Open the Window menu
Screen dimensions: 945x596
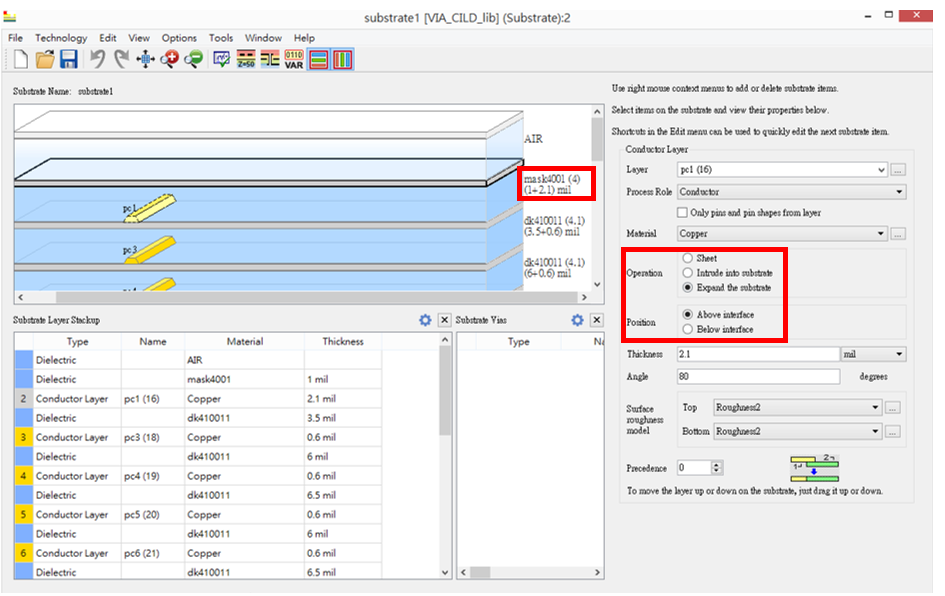point(263,37)
